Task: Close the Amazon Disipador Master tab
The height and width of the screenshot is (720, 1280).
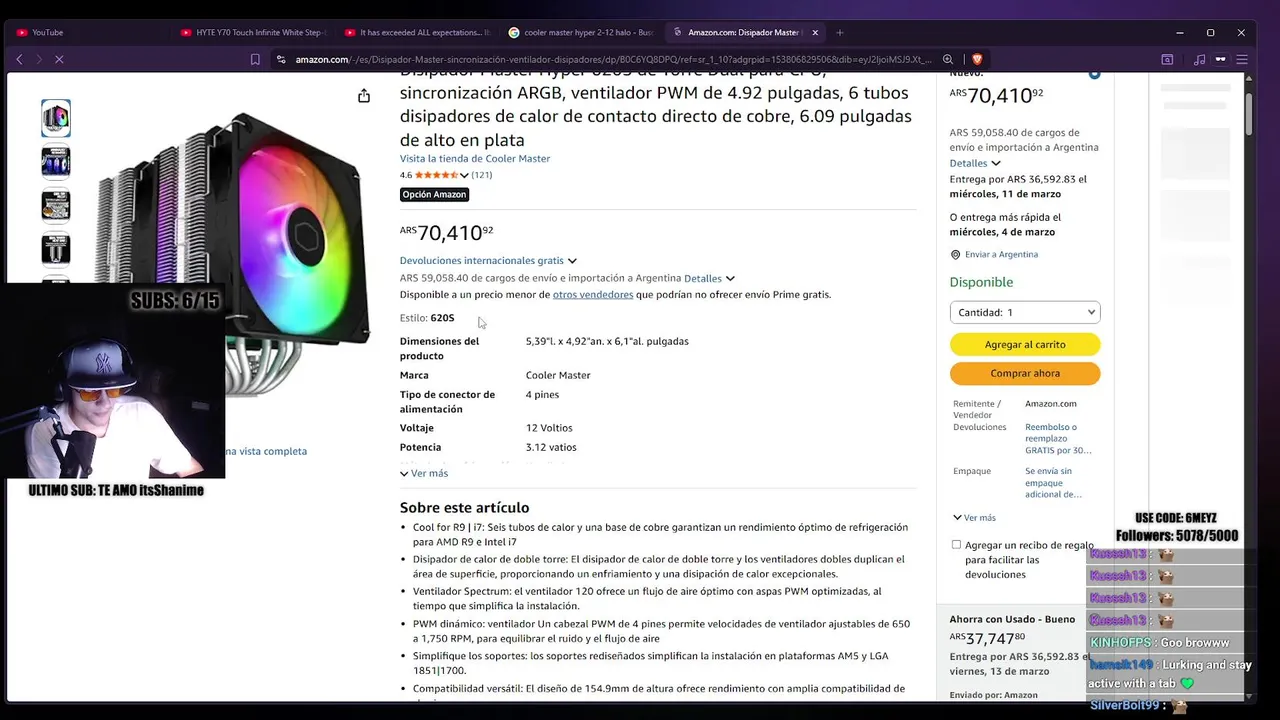Action: pos(815,33)
